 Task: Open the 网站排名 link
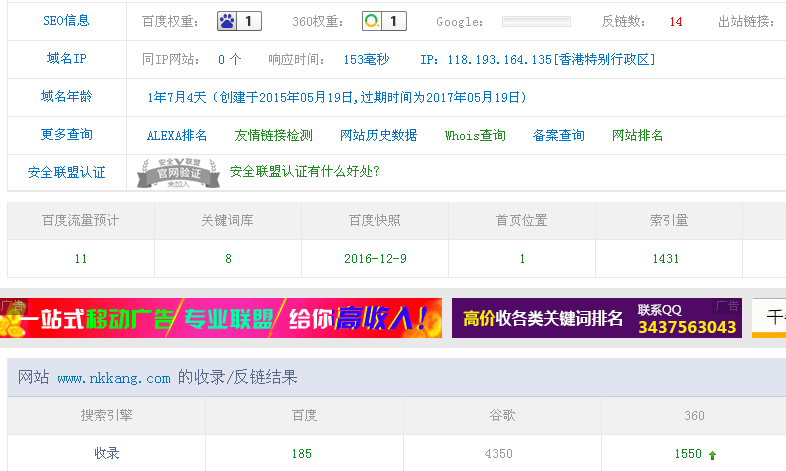tap(637, 135)
